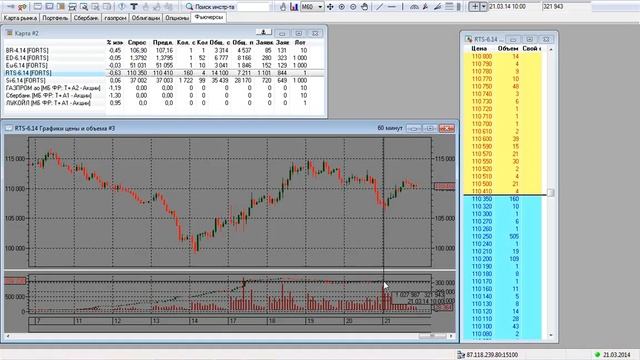
Task: Click the move chart arrows icon
Action: coord(330,7)
